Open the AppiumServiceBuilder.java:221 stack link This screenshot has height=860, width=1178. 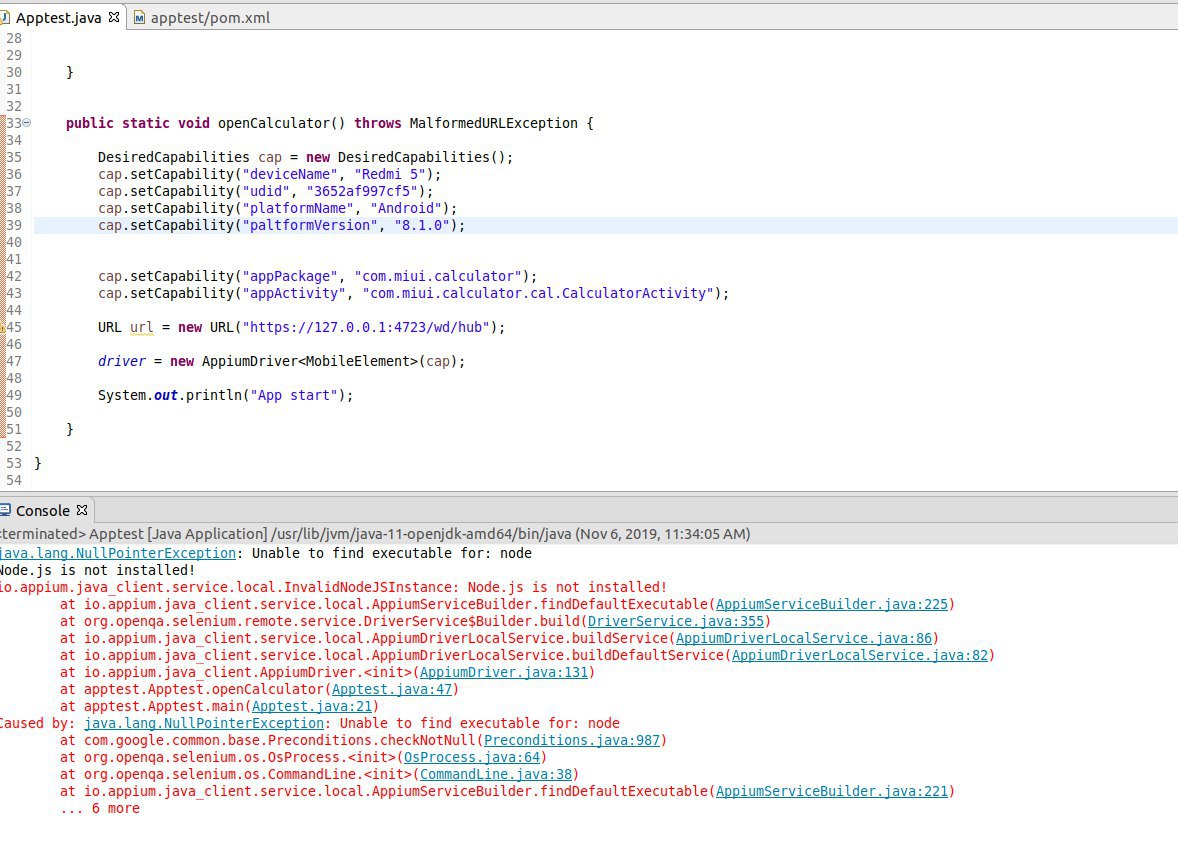(x=832, y=792)
